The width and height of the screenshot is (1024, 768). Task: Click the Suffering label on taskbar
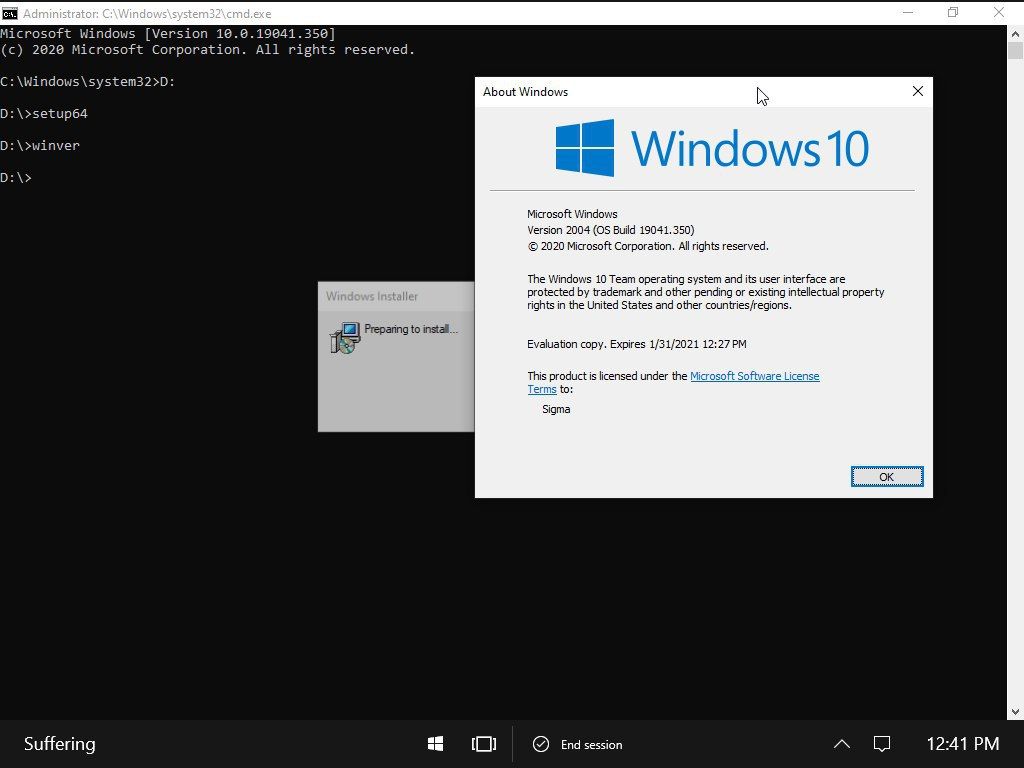(x=59, y=744)
